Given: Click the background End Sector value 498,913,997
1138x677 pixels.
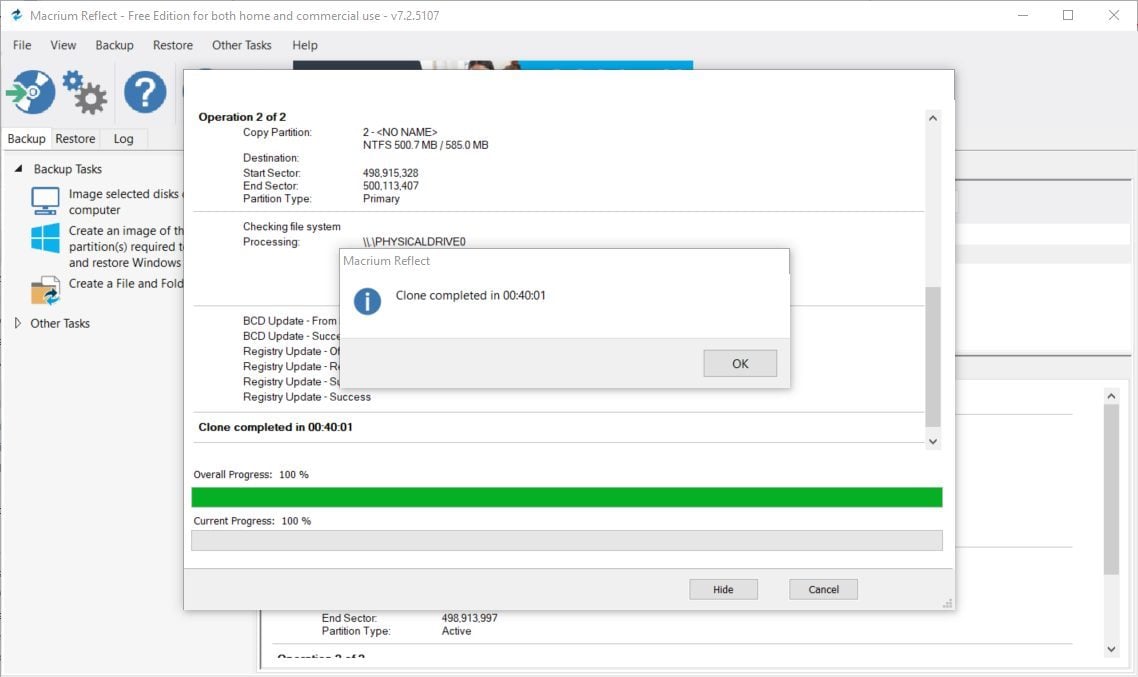Looking at the screenshot, I should (470, 618).
